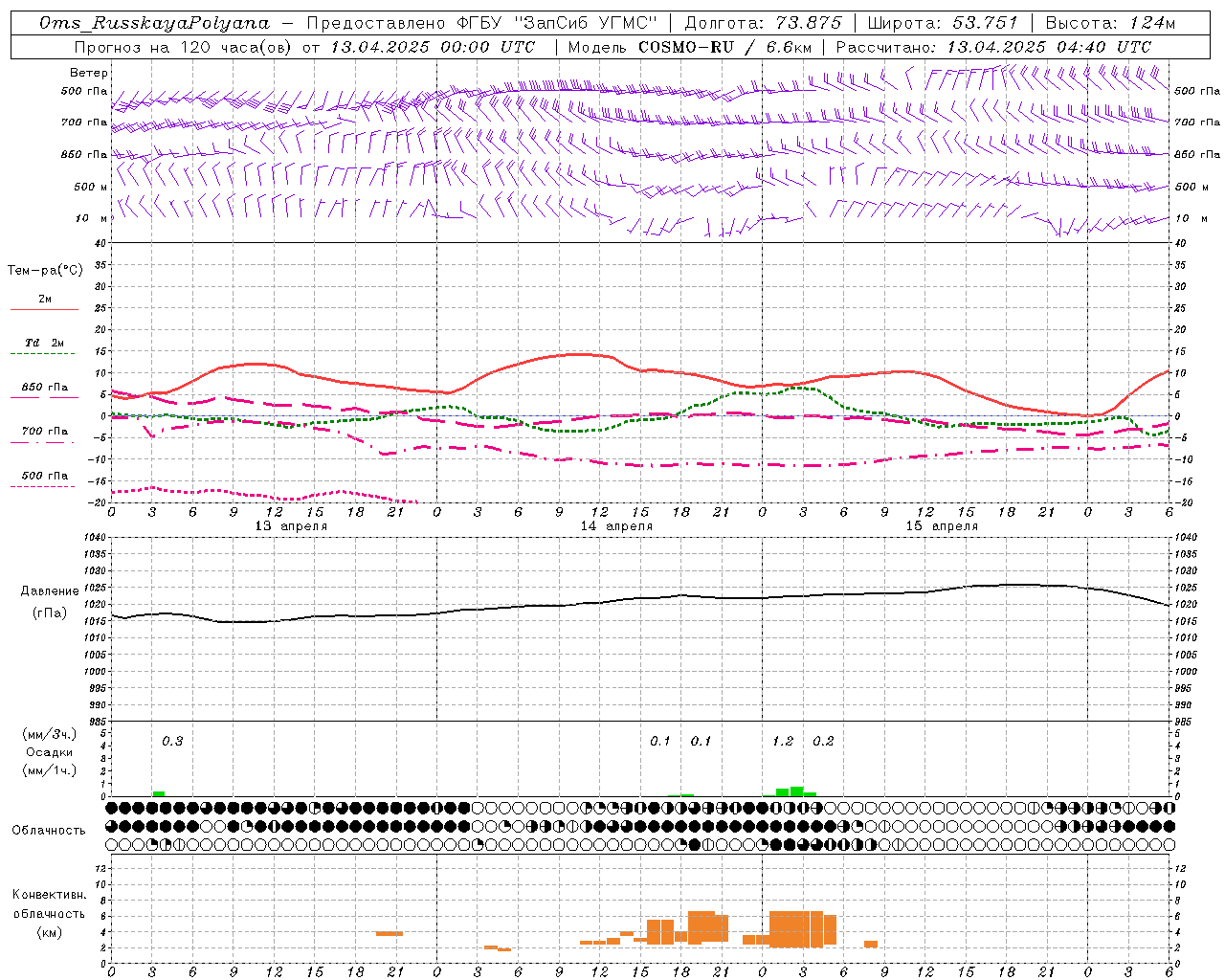Click the 'Давление' pressure panel label
The width and height of the screenshot is (1225, 980).
(50, 591)
